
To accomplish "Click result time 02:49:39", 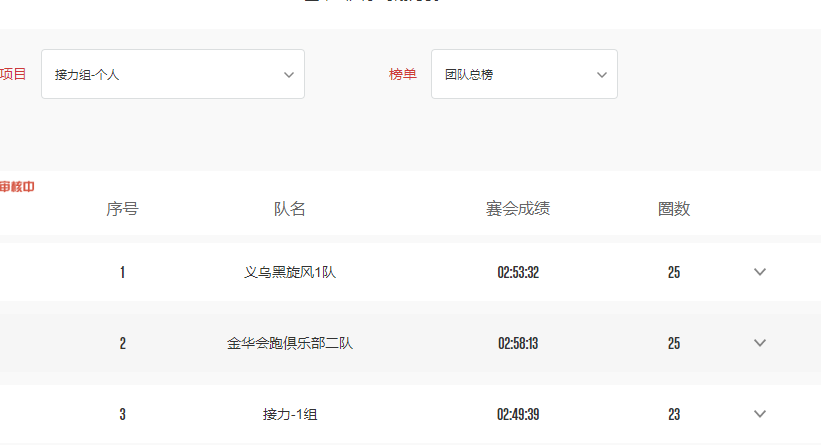I will 518,415.
